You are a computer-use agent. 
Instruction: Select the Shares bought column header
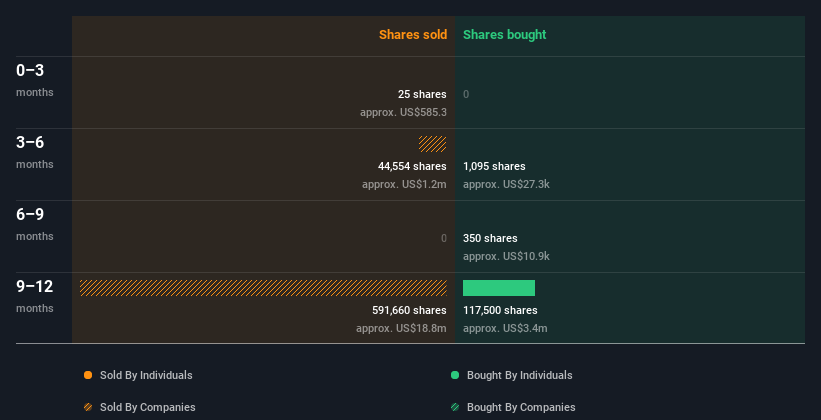click(x=504, y=35)
